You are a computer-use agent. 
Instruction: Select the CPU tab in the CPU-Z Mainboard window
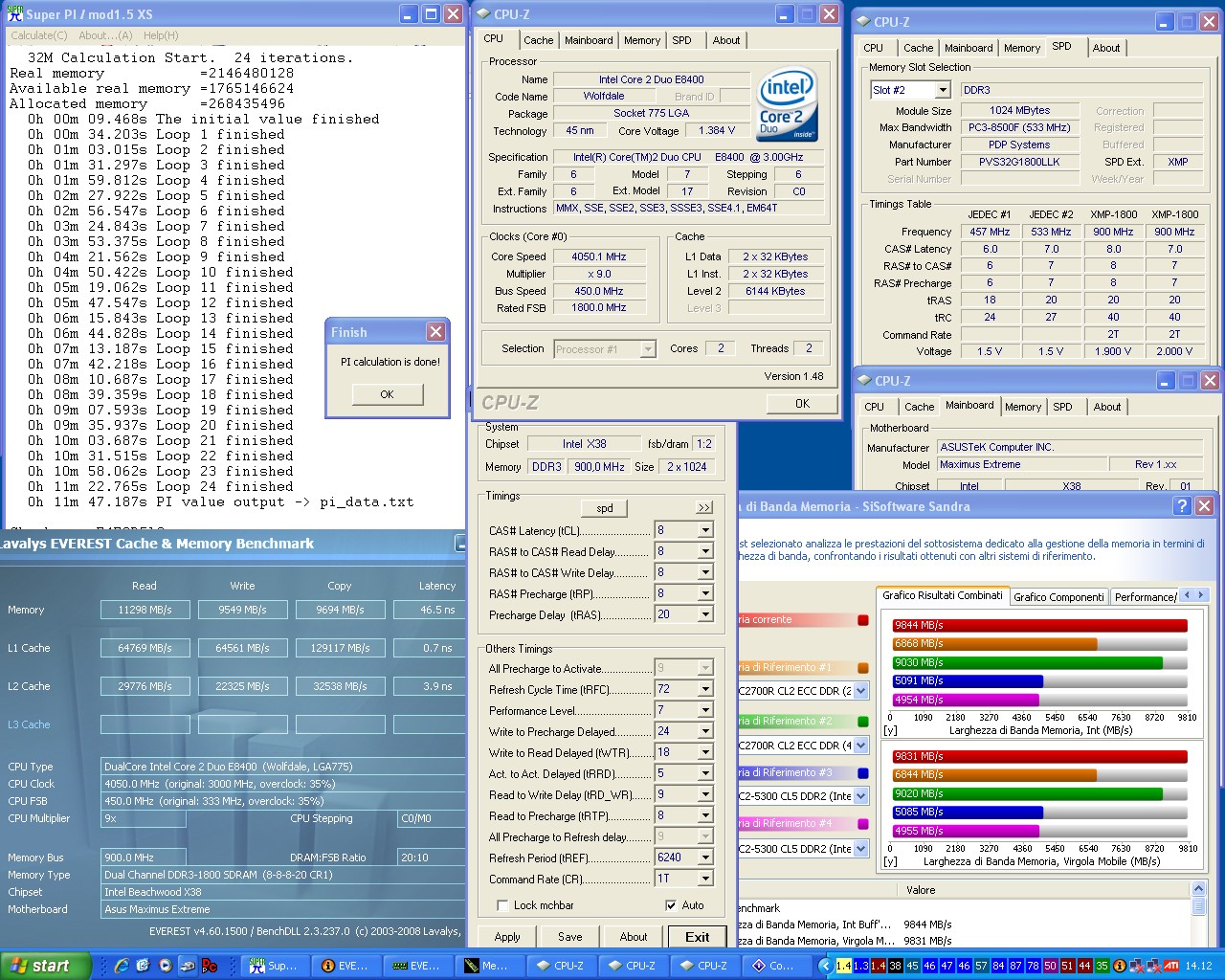pos(875,407)
